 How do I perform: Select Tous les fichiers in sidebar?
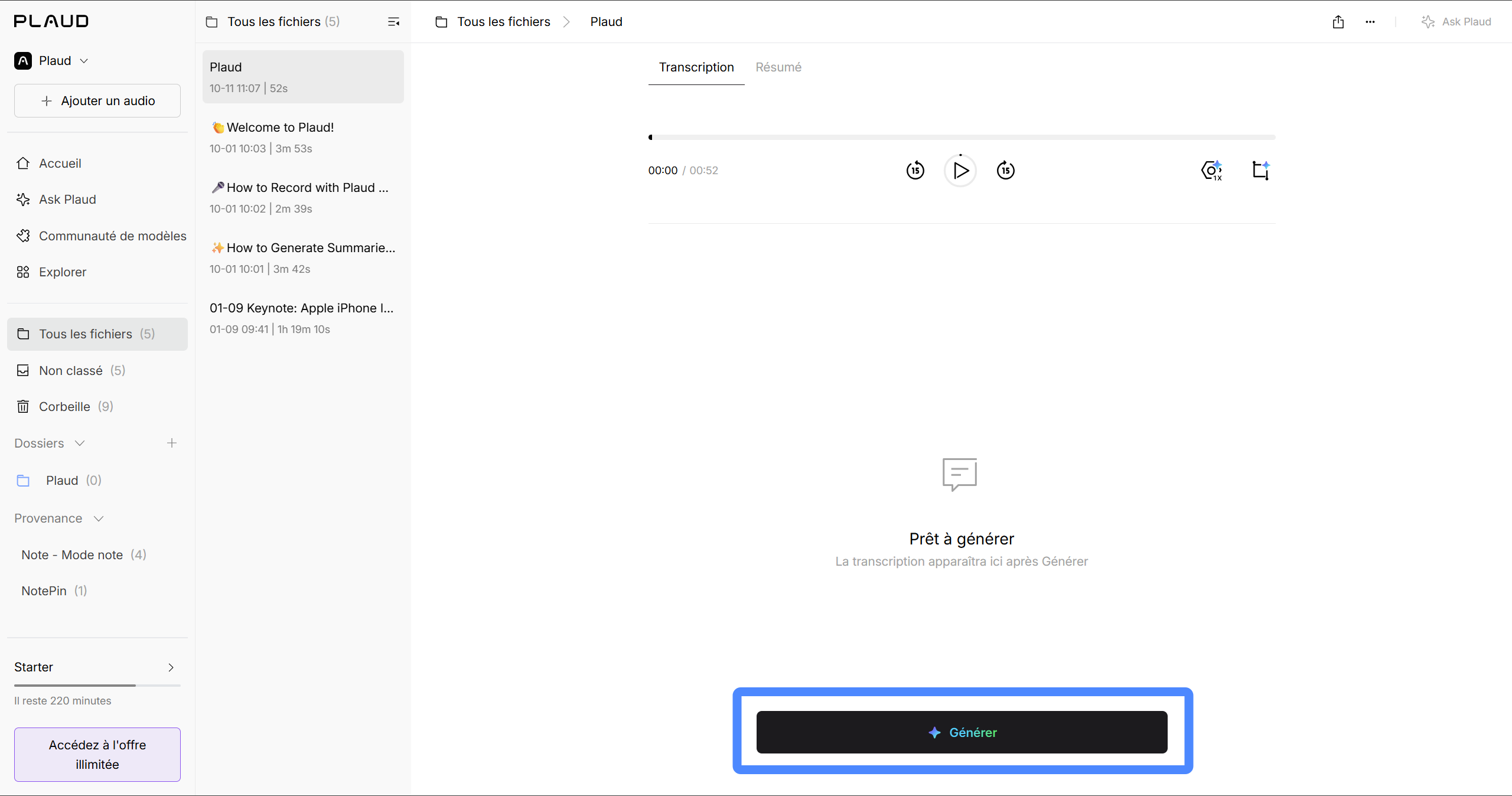tap(97, 334)
